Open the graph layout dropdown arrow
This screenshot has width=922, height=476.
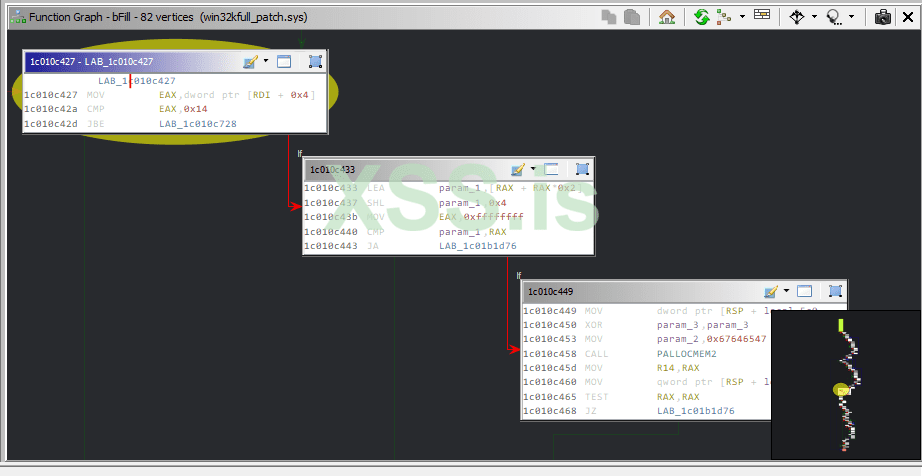point(742,17)
